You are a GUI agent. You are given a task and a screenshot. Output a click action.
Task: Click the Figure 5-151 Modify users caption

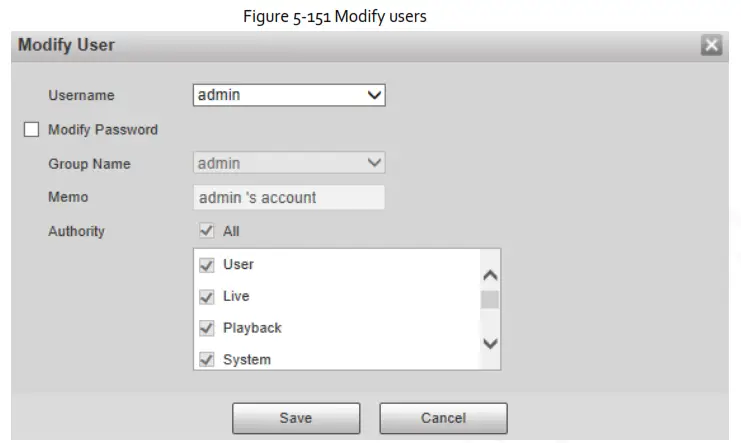(335, 17)
